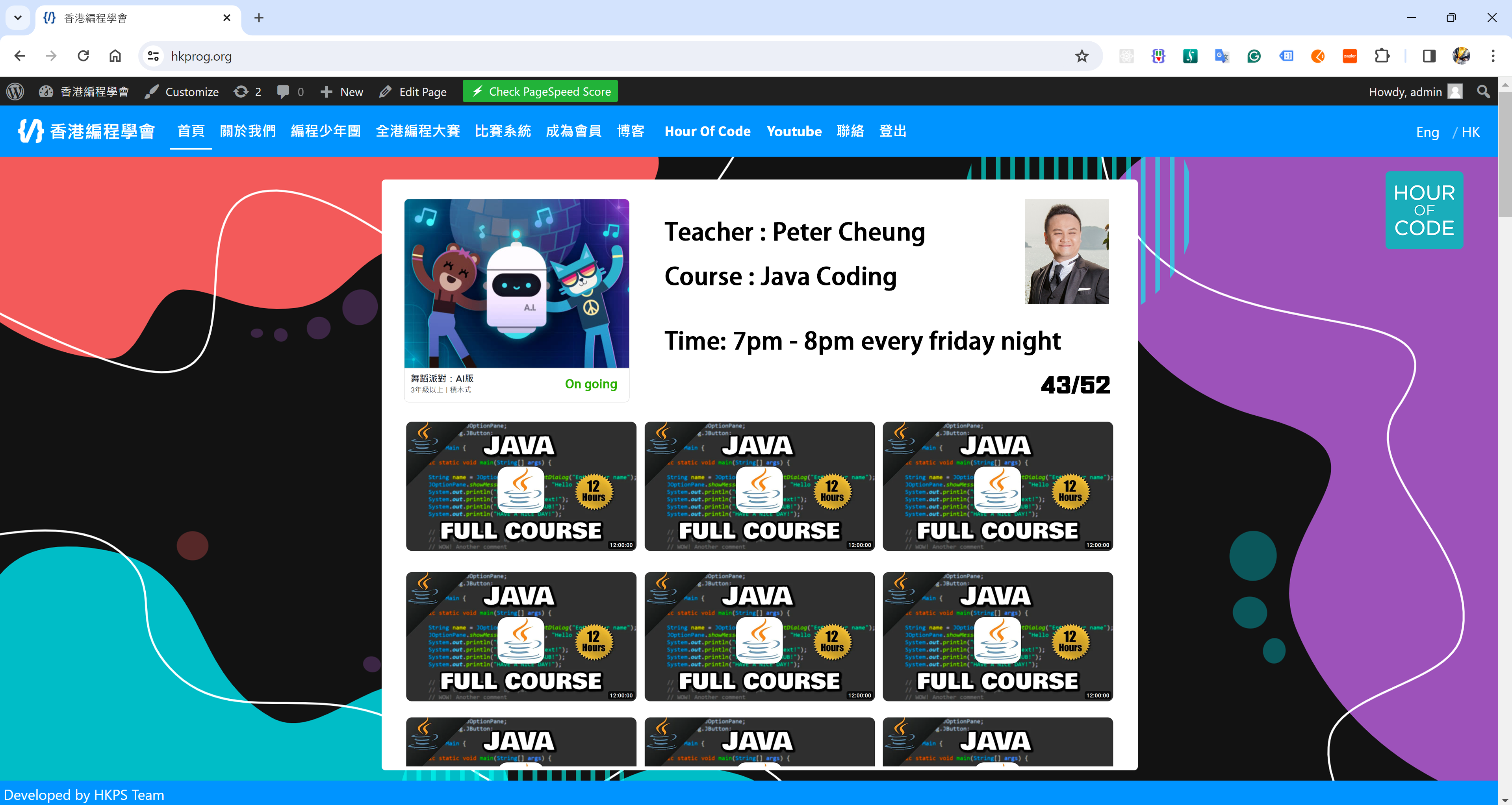
Task: Bookmark this page with the star icon
Action: click(x=1081, y=56)
